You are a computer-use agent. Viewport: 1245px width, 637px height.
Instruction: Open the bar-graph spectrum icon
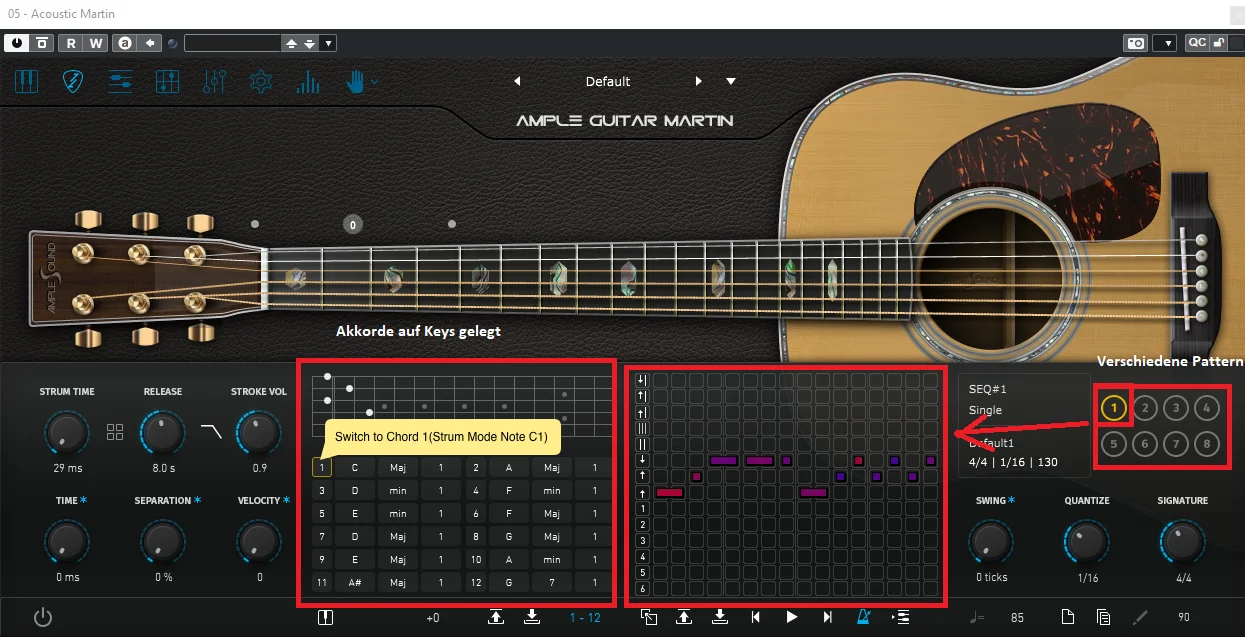coord(308,82)
